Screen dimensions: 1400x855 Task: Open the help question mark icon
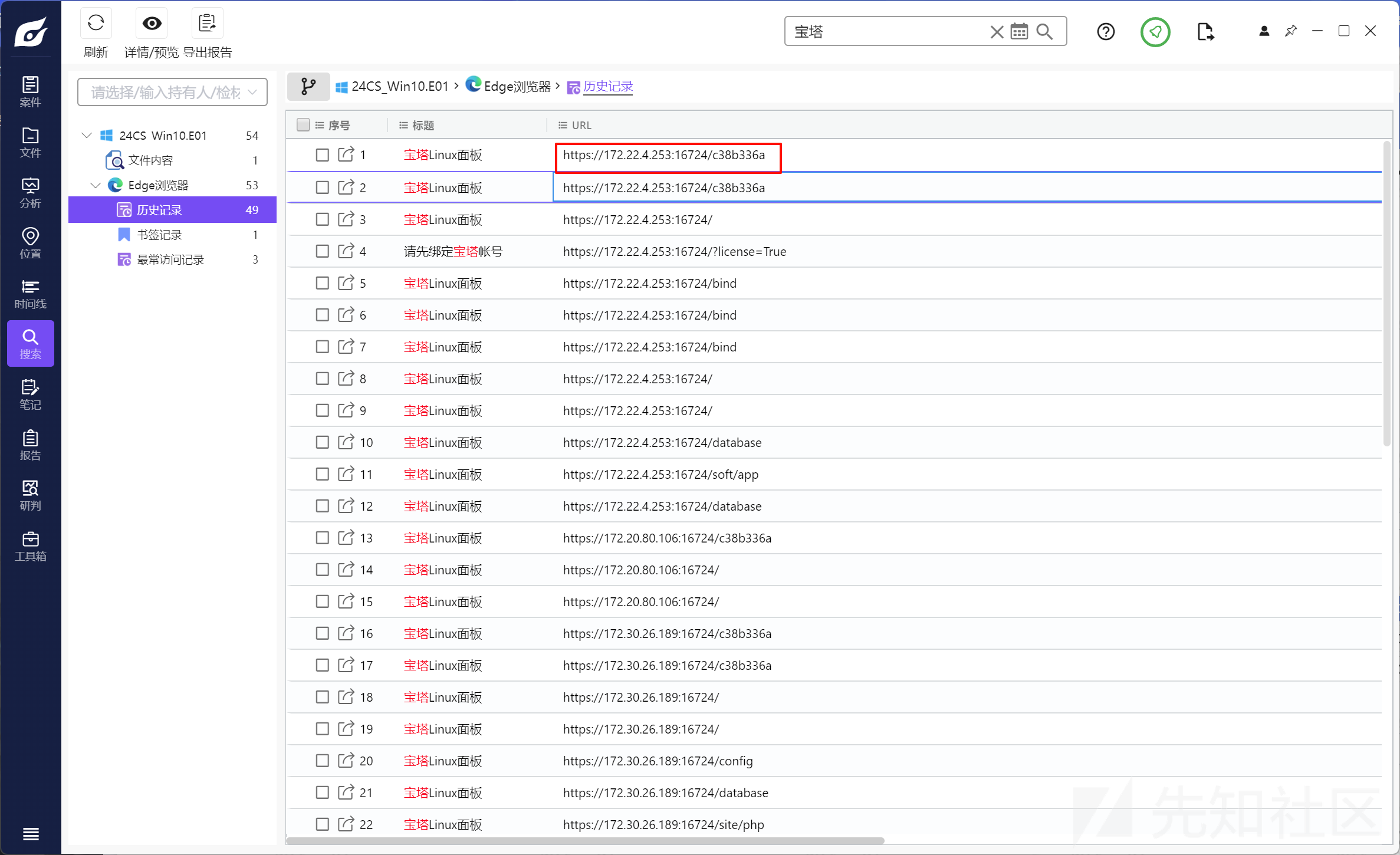[1106, 31]
